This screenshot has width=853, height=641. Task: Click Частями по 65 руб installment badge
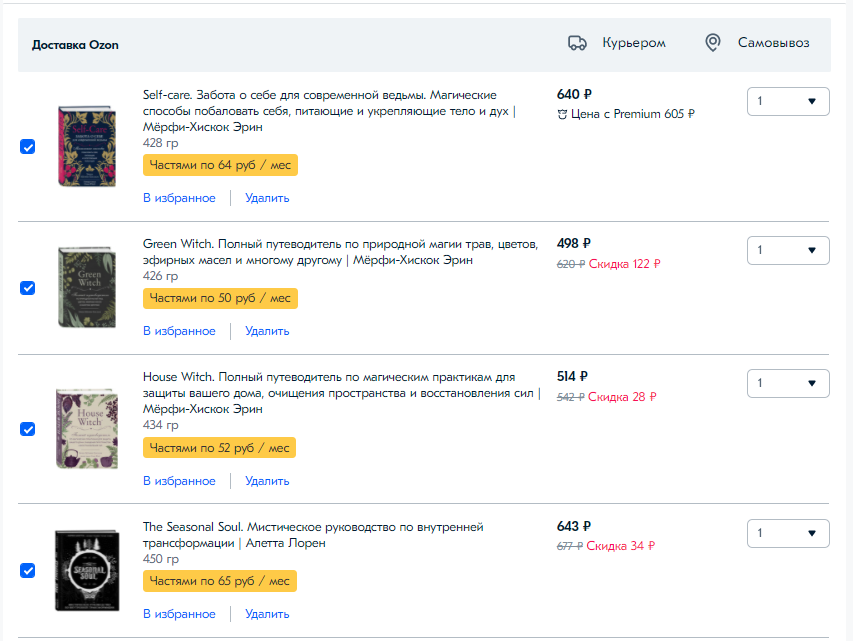click(220, 581)
